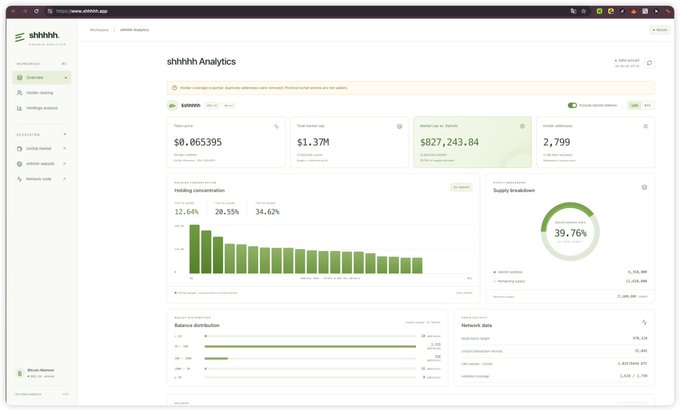Image resolution: width=680 pixels, height=411 pixels.
Task: Click the 100 - 1000 balance distribution bar
Action: 310,359
